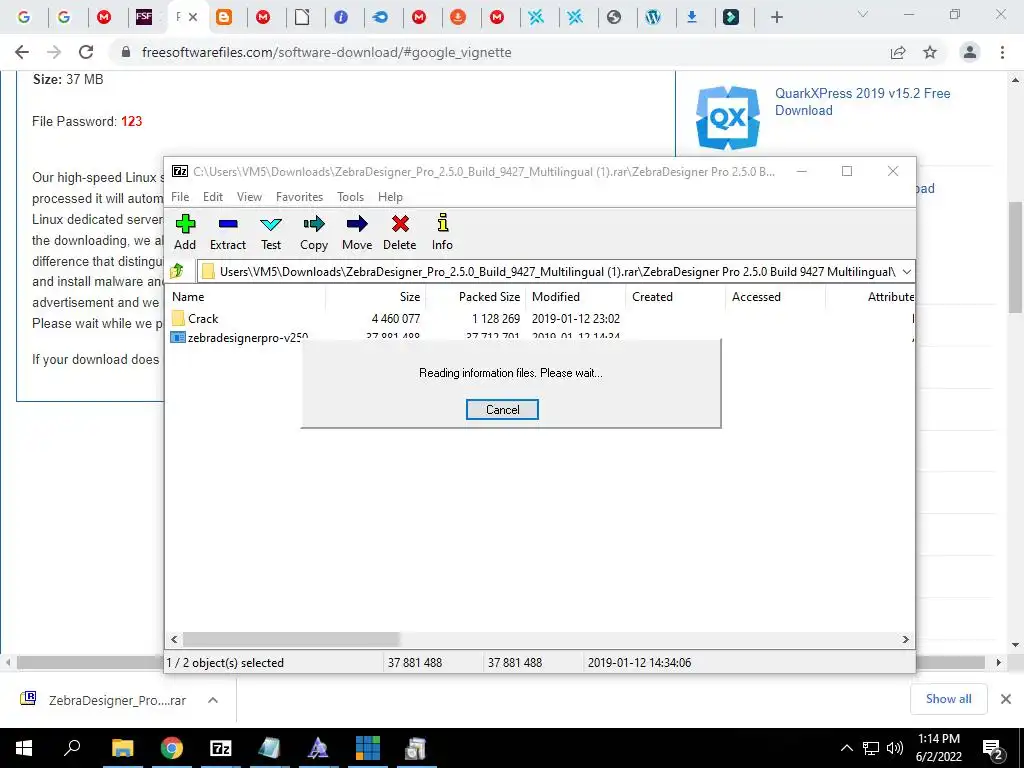This screenshot has height=768, width=1024.
Task: Open Chrome three-dot menu
Action: 1002,52
